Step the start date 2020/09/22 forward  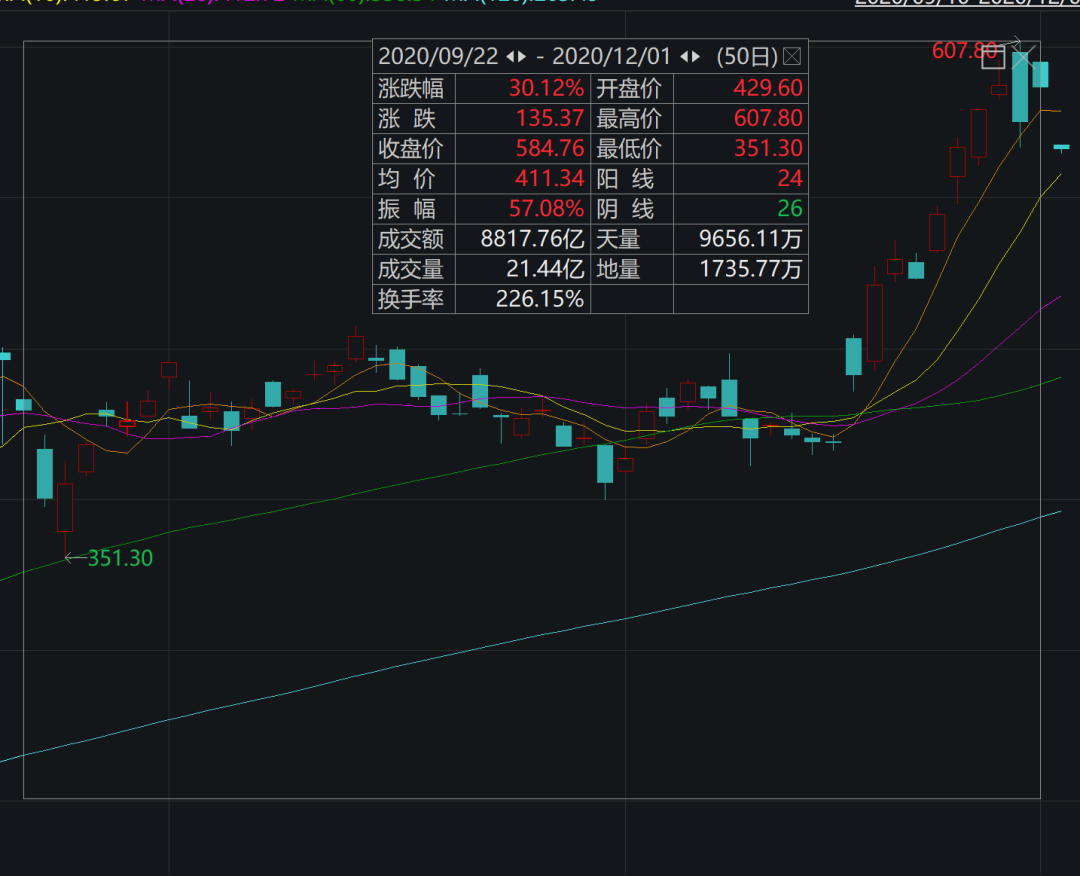[x=521, y=56]
